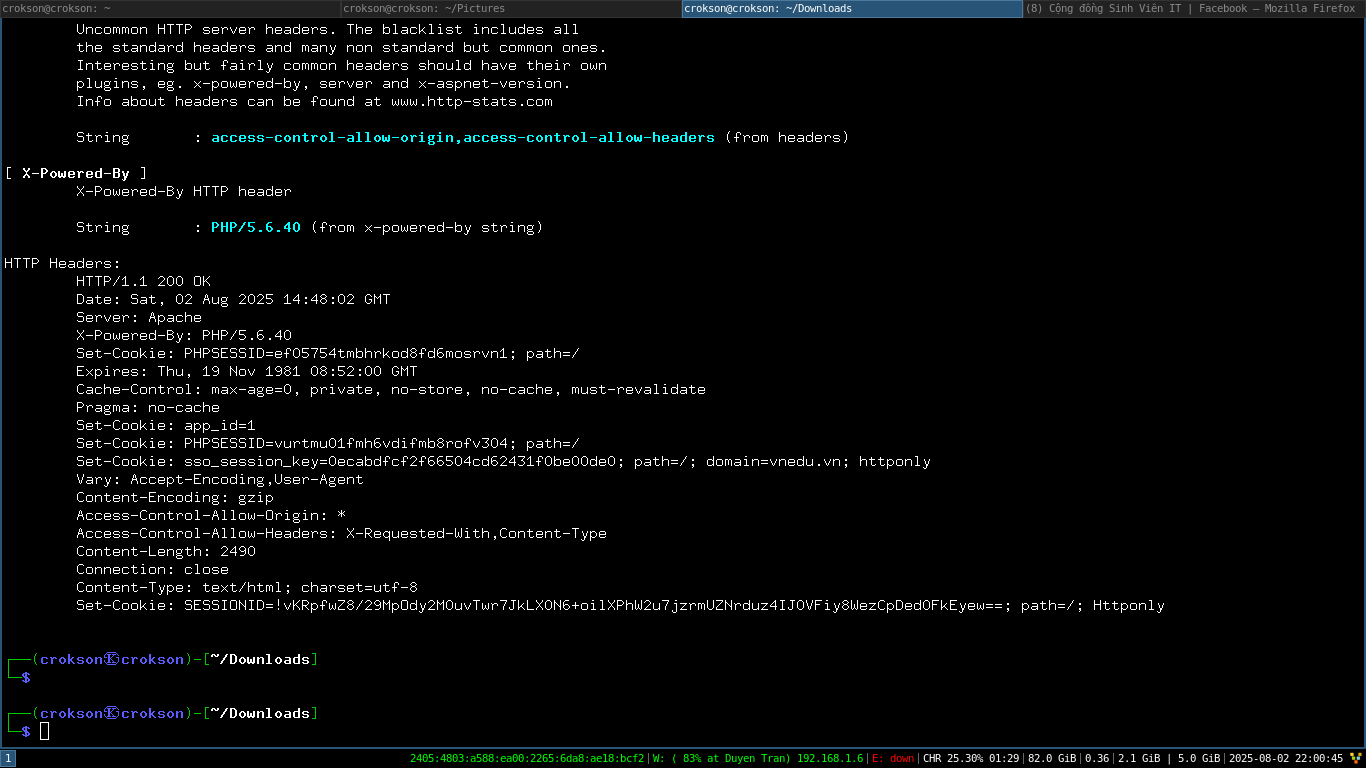Viewport: 1366px width, 768px height.
Task: Click the 'Access-Control-Allow-Headers: X-Requested-With,Content-Type' line
Action: pyautogui.click(x=341, y=533)
